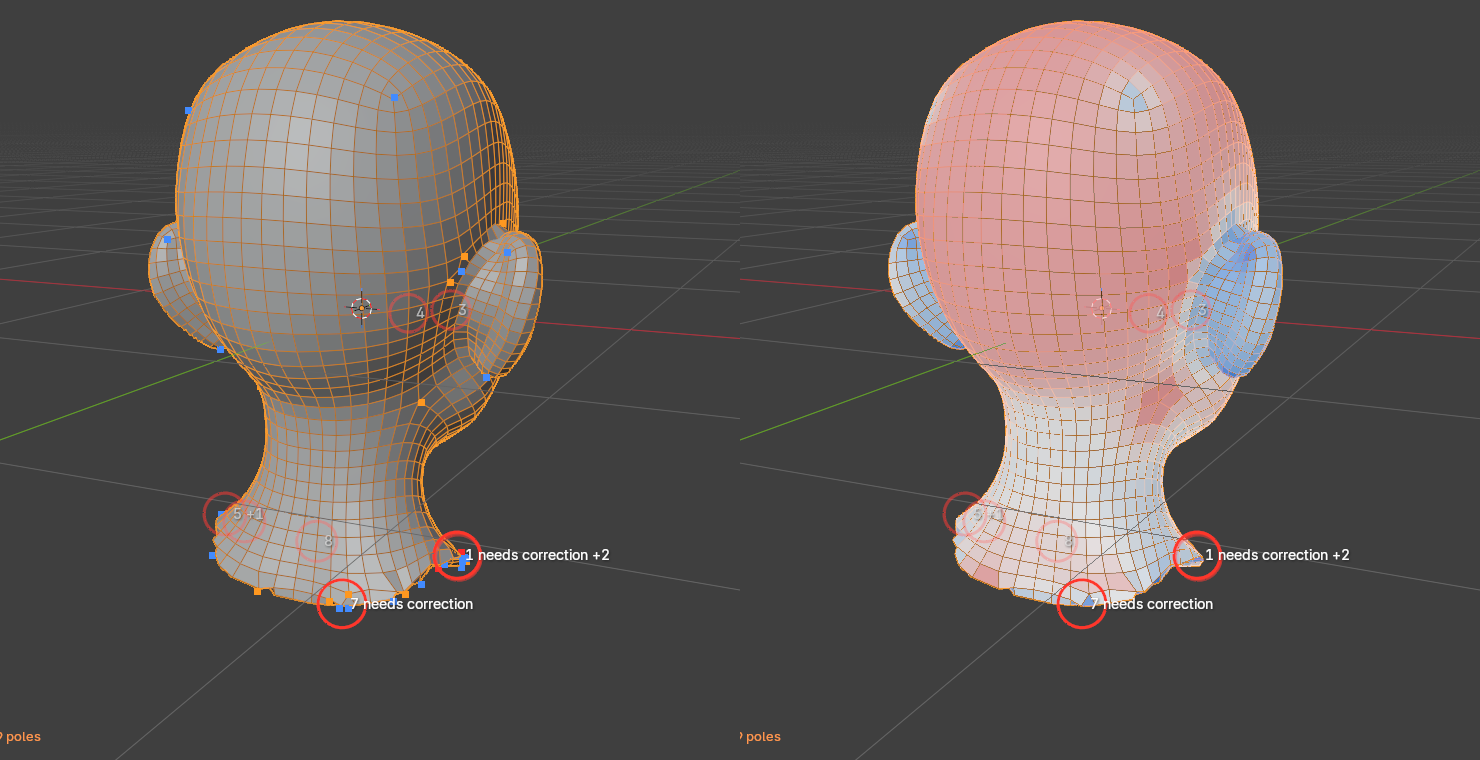Viewport: 1480px width, 760px height.
Task: Click the "1 needs correction +2" label in left viewport
Action: tap(537, 555)
